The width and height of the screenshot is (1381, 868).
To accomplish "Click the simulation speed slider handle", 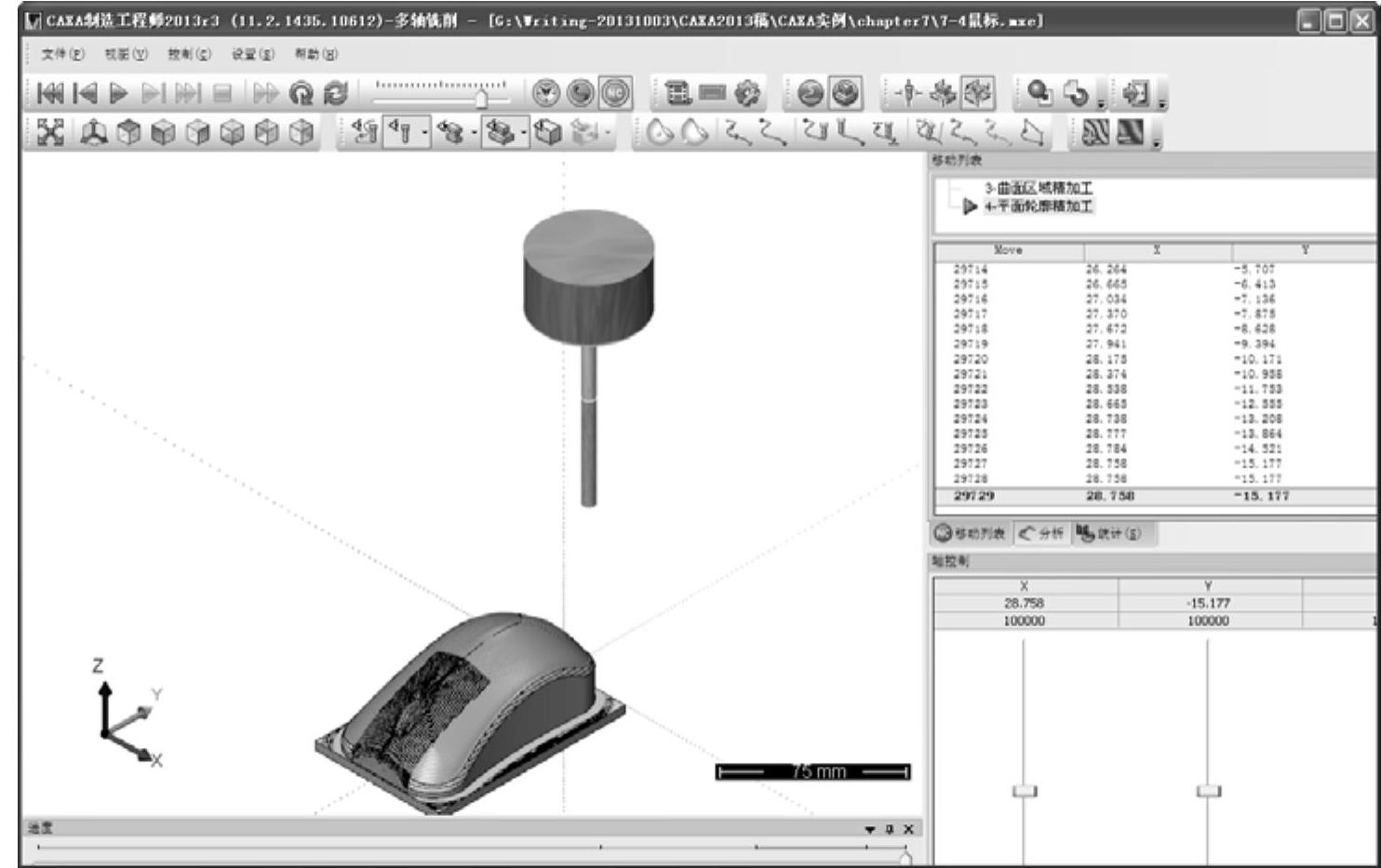I will click(481, 98).
